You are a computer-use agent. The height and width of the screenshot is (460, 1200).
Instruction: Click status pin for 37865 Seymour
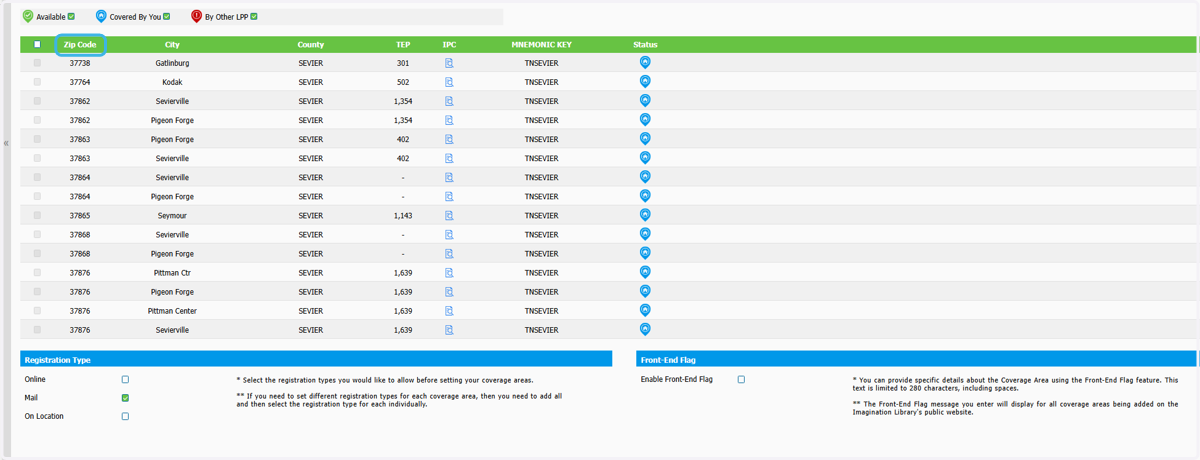point(645,215)
